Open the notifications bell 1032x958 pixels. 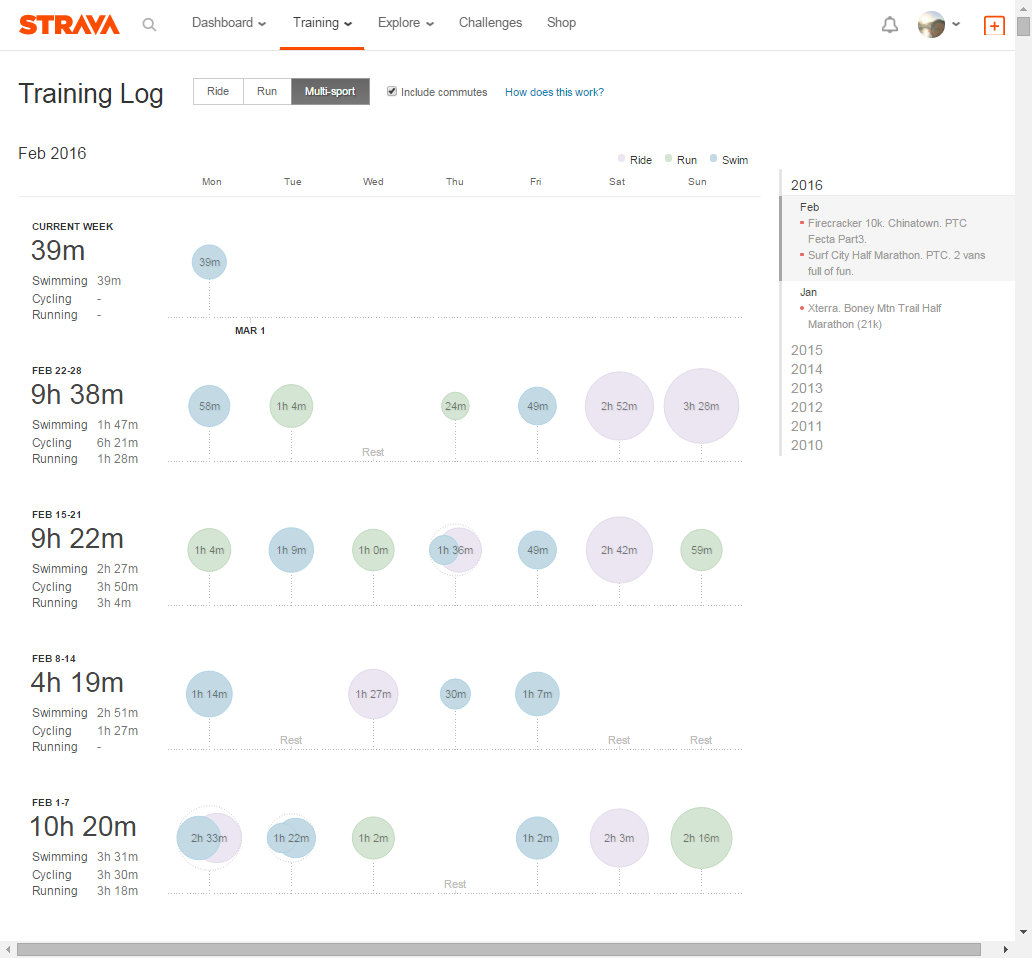tap(889, 25)
